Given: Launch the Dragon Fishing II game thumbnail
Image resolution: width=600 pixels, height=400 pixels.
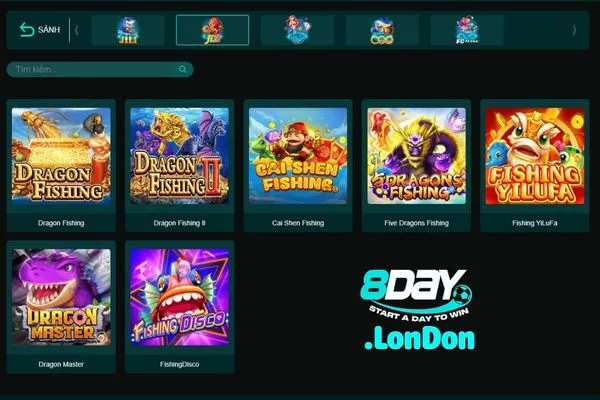Looking at the screenshot, I should 179,155.
